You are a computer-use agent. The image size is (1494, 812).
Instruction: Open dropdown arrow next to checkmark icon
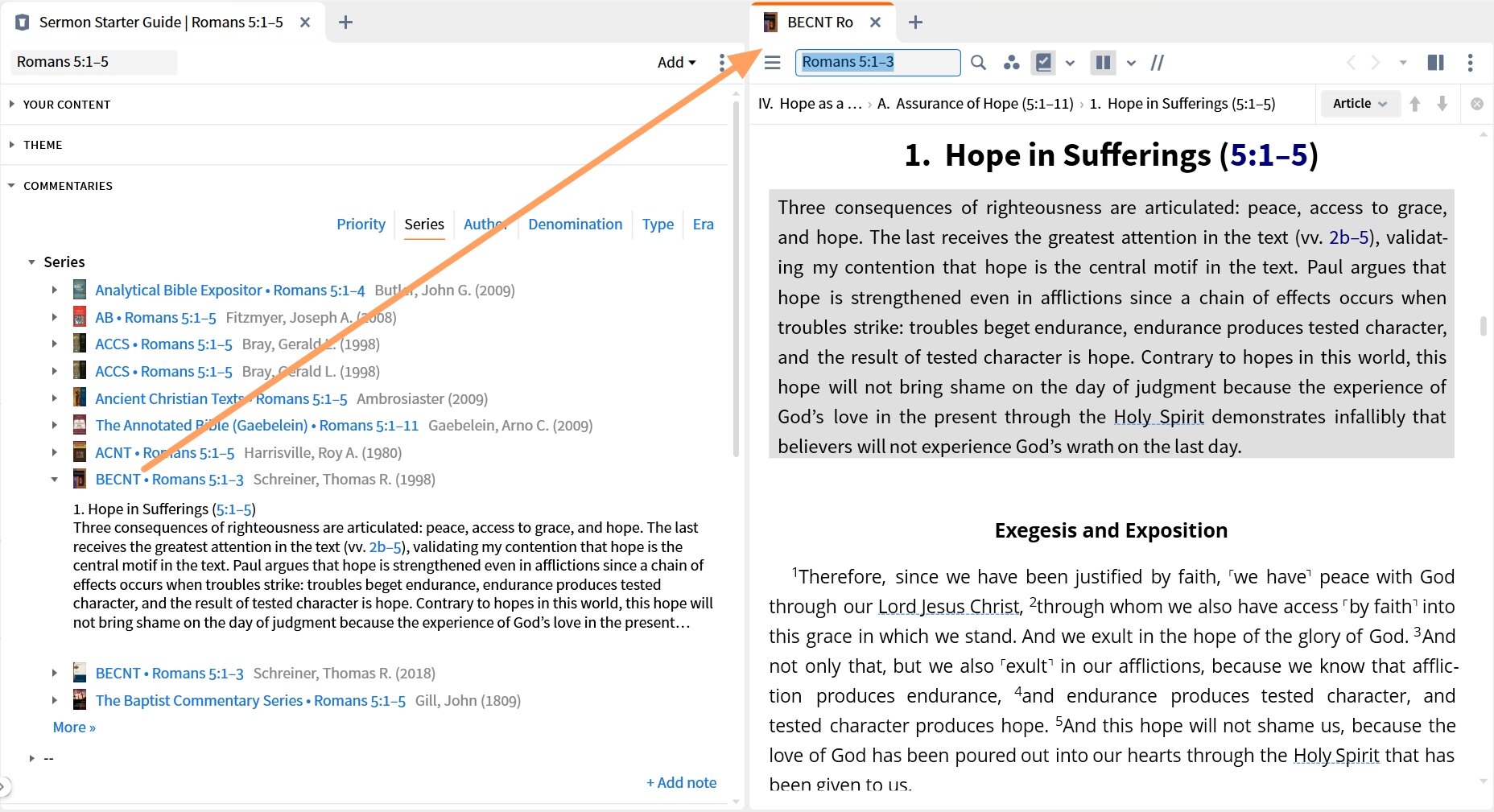(x=1070, y=63)
